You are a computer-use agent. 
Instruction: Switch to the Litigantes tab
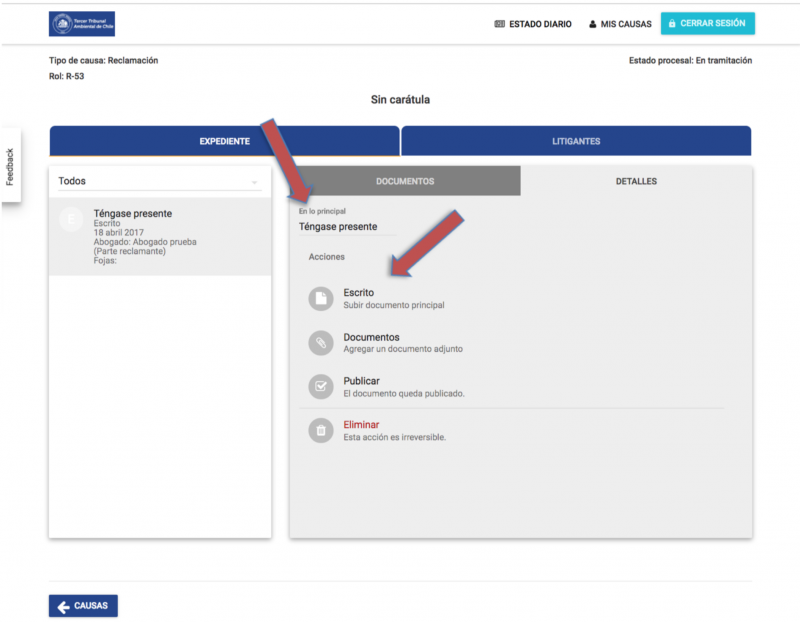[x=576, y=141]
